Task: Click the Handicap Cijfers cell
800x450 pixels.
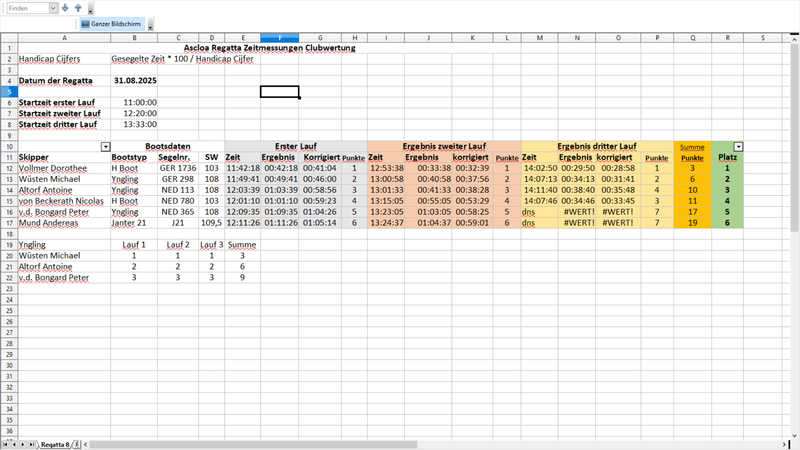Action: pos(64,59)
